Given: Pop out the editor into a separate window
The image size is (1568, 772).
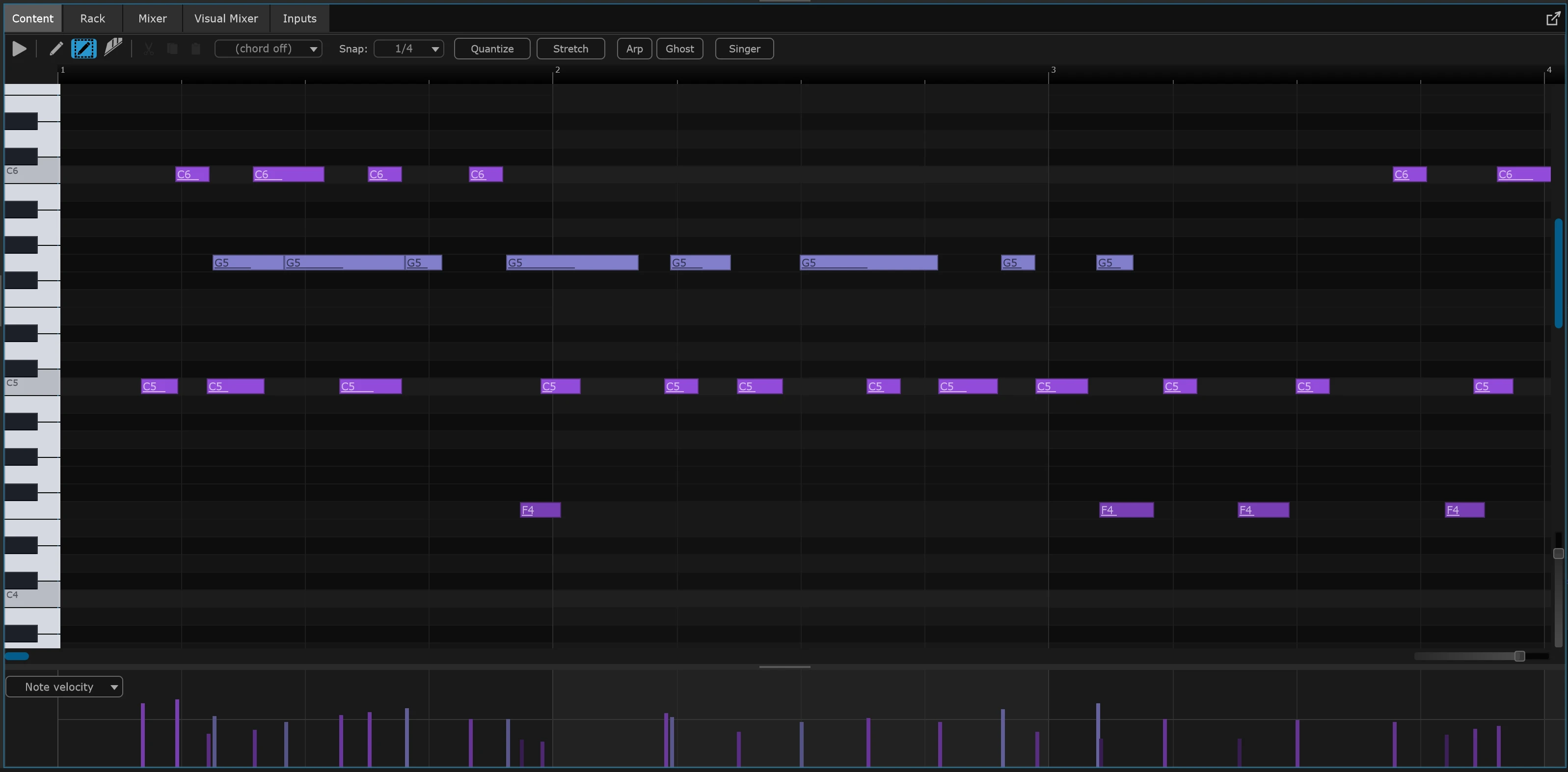Looking at the screenshot, I should [x=1553, y=18].
